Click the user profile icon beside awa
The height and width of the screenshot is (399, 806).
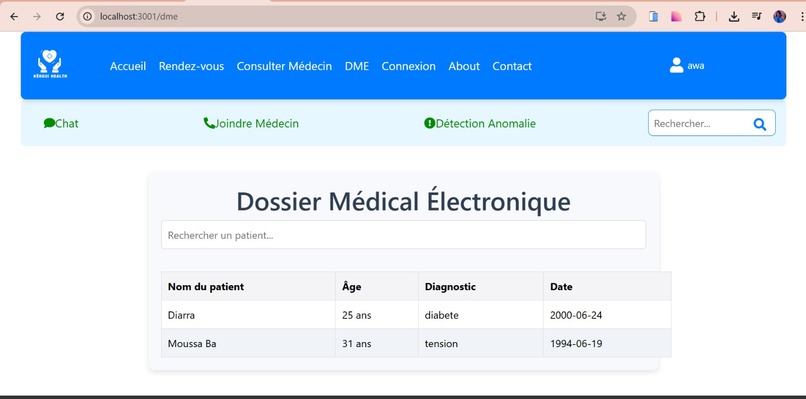[x=676, y=65]
